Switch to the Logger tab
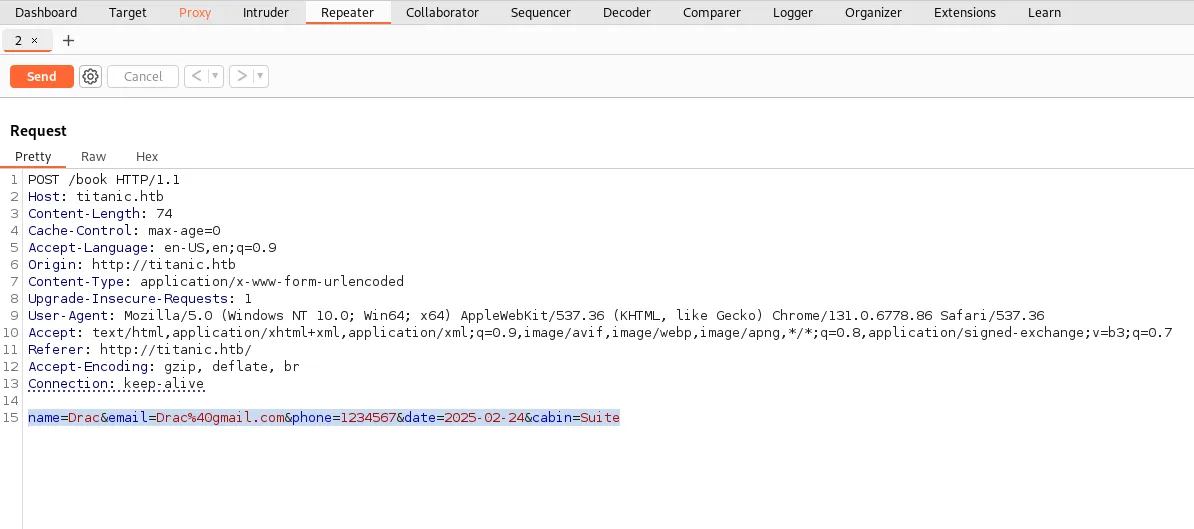The width and height of the screenshot is (1194, 529). pos(793,12)
